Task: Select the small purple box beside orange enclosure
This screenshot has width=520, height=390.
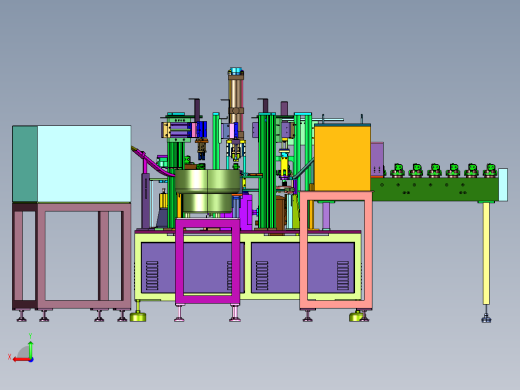Action: click(x=377, y=159)
